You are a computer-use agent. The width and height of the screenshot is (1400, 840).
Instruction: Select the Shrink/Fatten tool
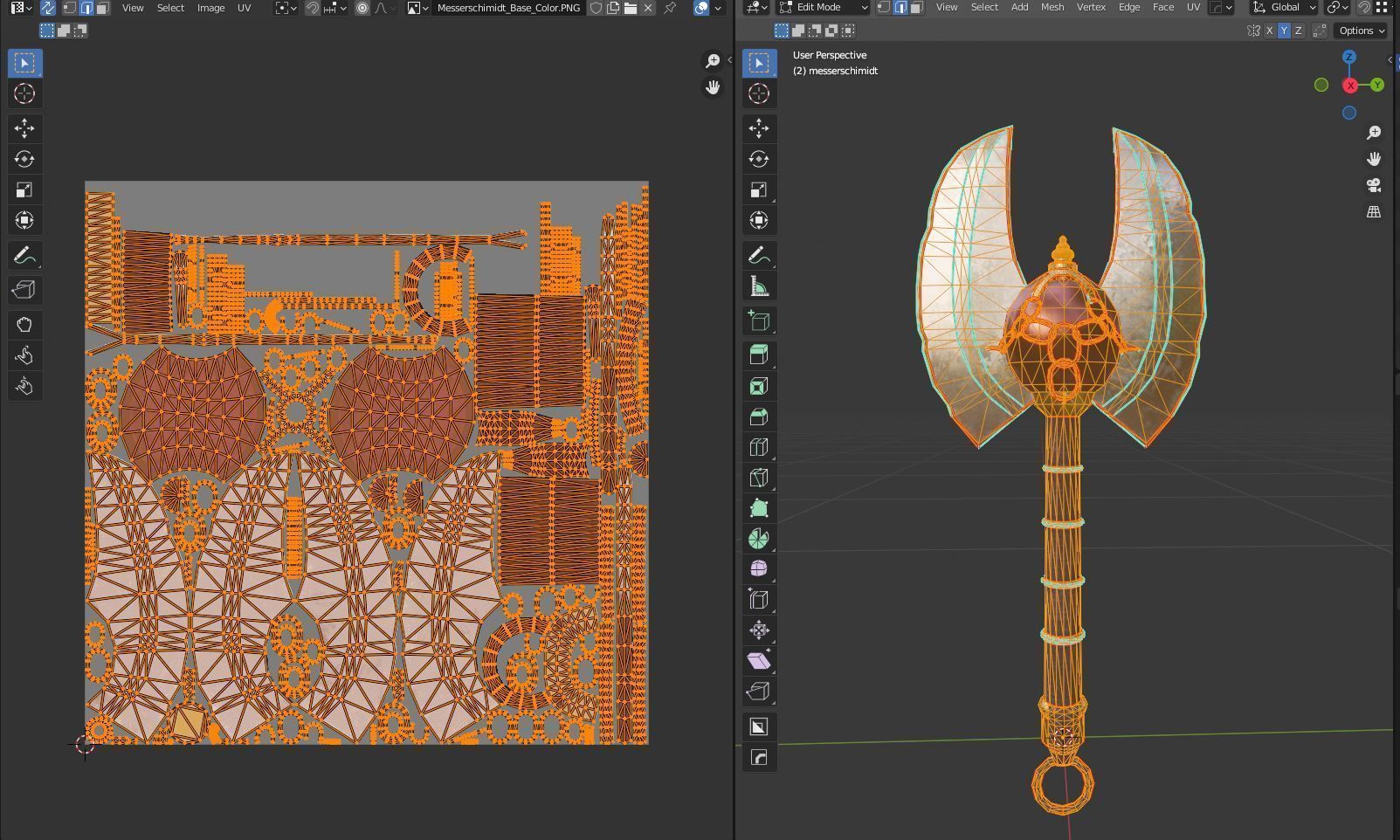tap(758, 630)
